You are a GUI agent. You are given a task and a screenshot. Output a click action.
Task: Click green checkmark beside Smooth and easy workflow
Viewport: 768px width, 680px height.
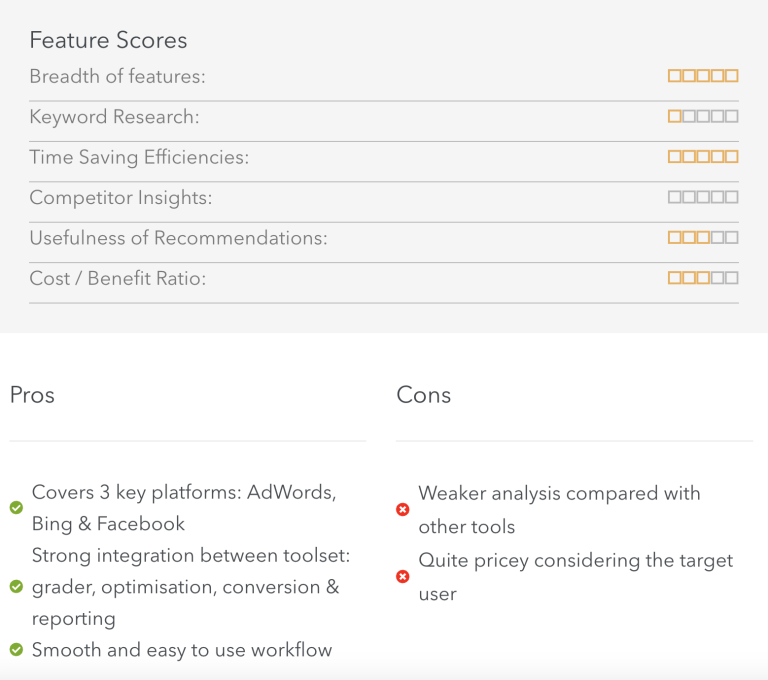tap(16, 650)
